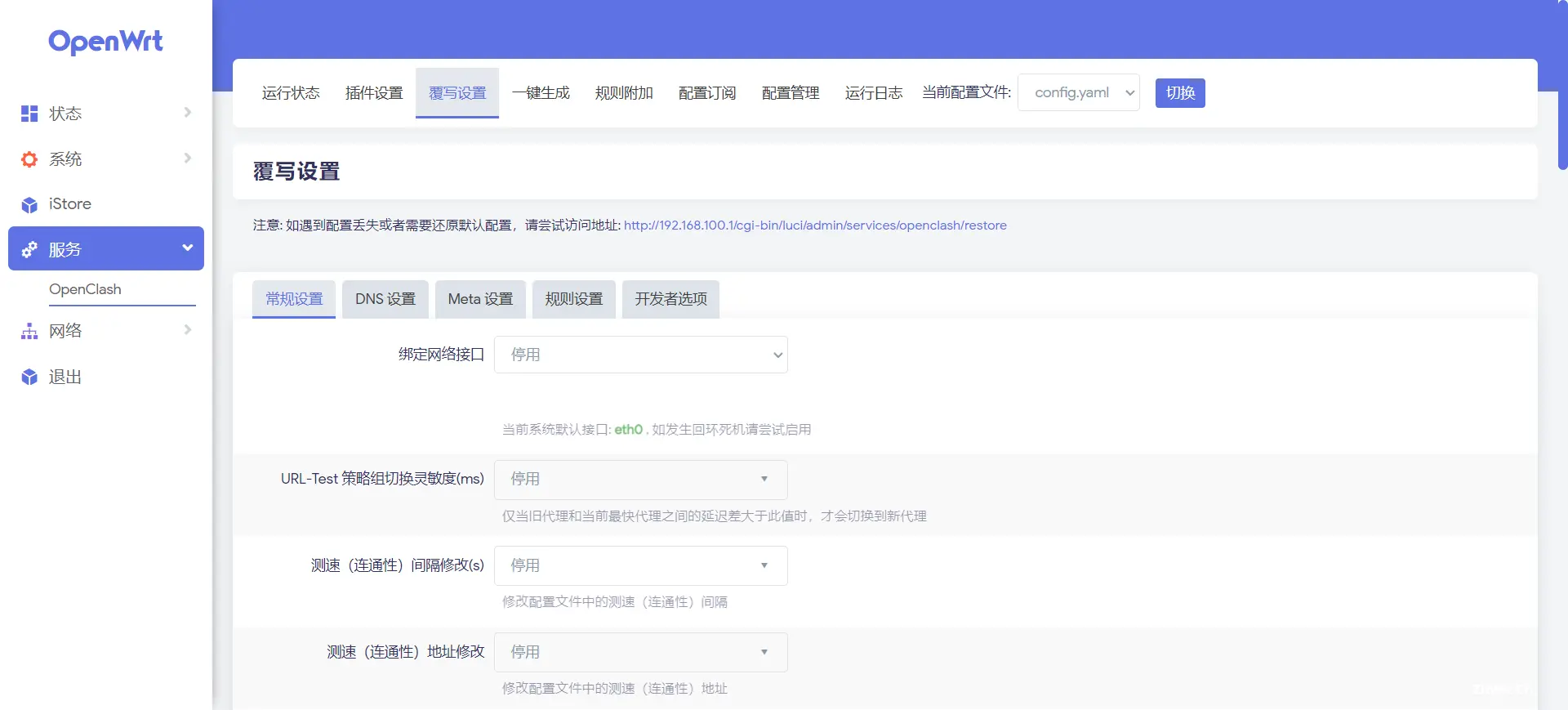
Task: Switch to the 规则附加 tab
Action: [624, 93]
